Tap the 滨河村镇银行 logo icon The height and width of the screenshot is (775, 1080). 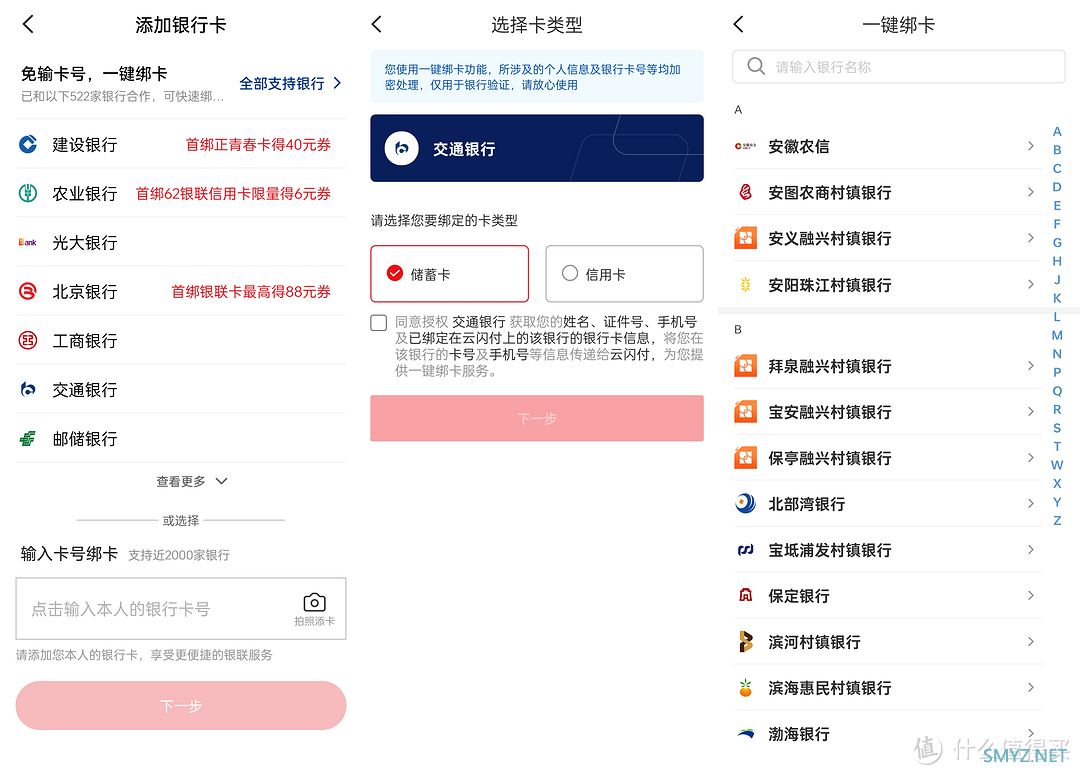(745, 641)
